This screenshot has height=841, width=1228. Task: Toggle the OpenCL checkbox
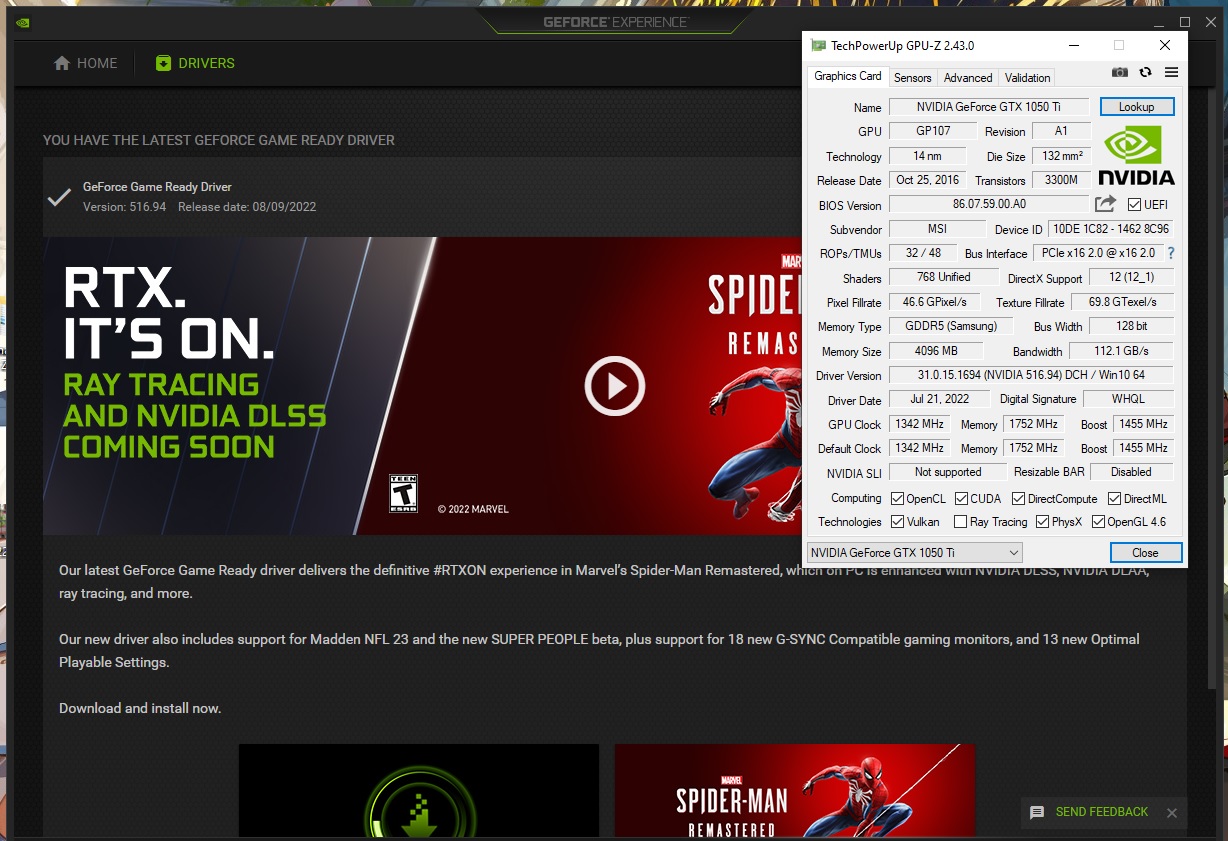pyautogui.click(x=898, y=498)
